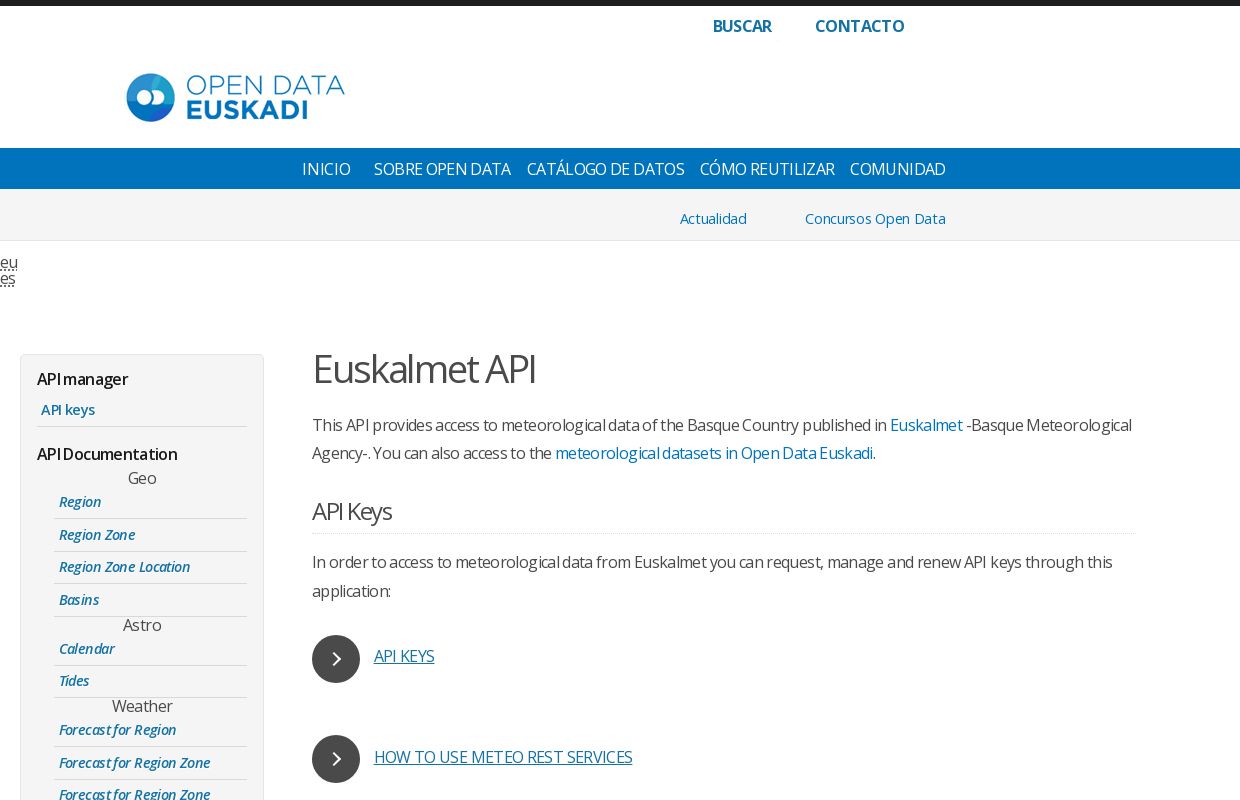Open the Tides link under Astro
Image resolution: width=1240 pixels, height=800 pixels.
(x=74, y=681)
